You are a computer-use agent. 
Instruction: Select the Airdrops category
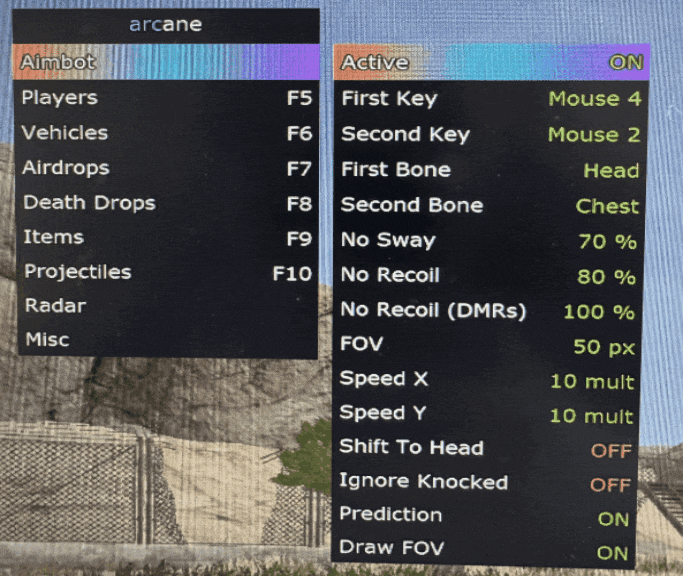[166, 168]
